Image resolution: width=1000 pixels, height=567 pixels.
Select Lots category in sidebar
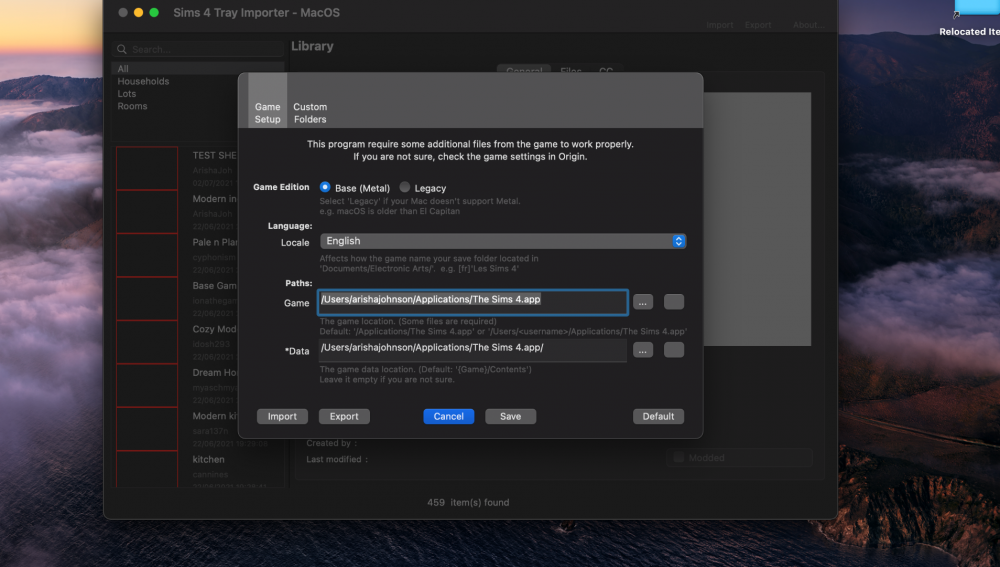click(x=127, y=94)
